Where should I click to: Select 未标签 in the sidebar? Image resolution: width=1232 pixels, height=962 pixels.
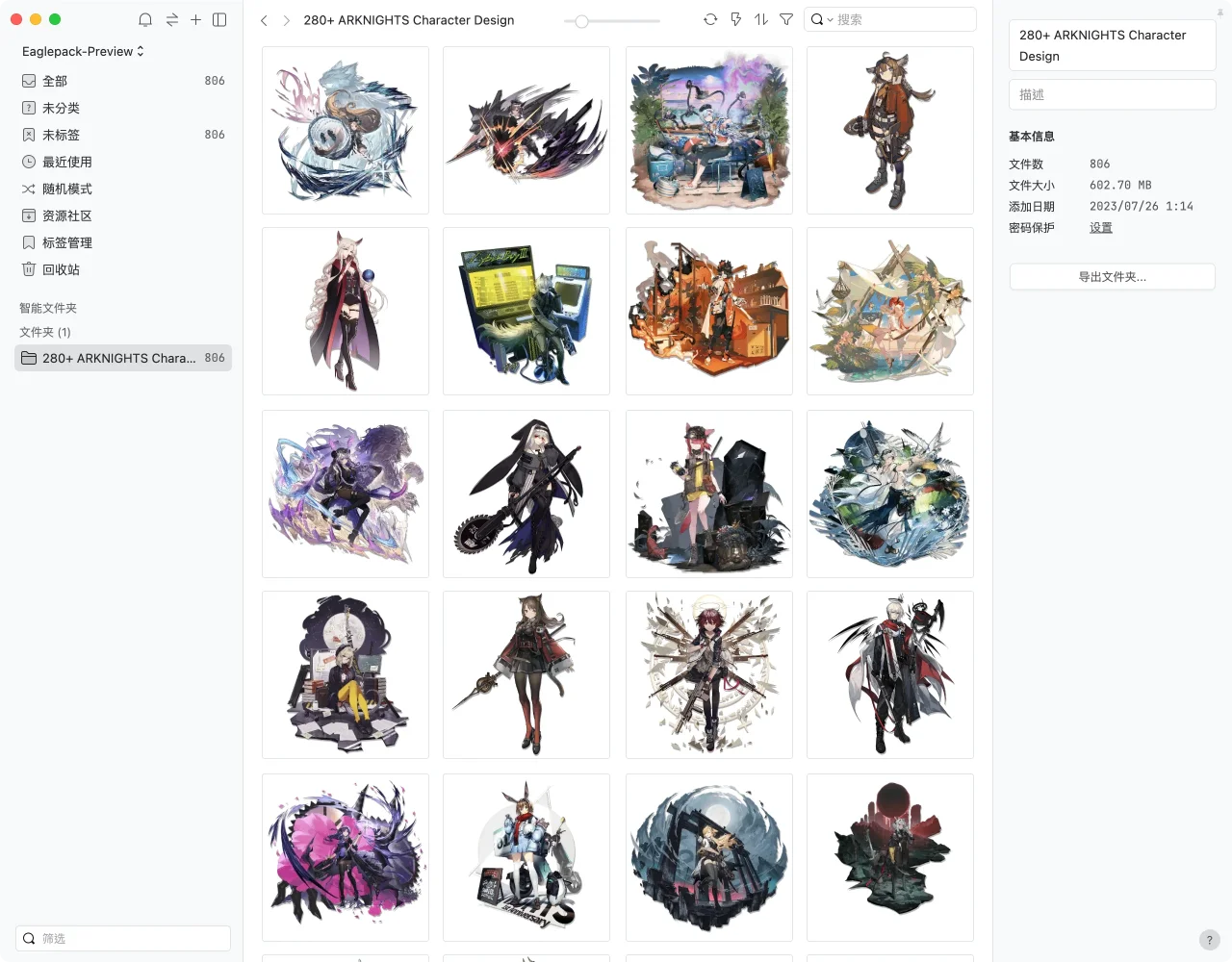[122, 135]
